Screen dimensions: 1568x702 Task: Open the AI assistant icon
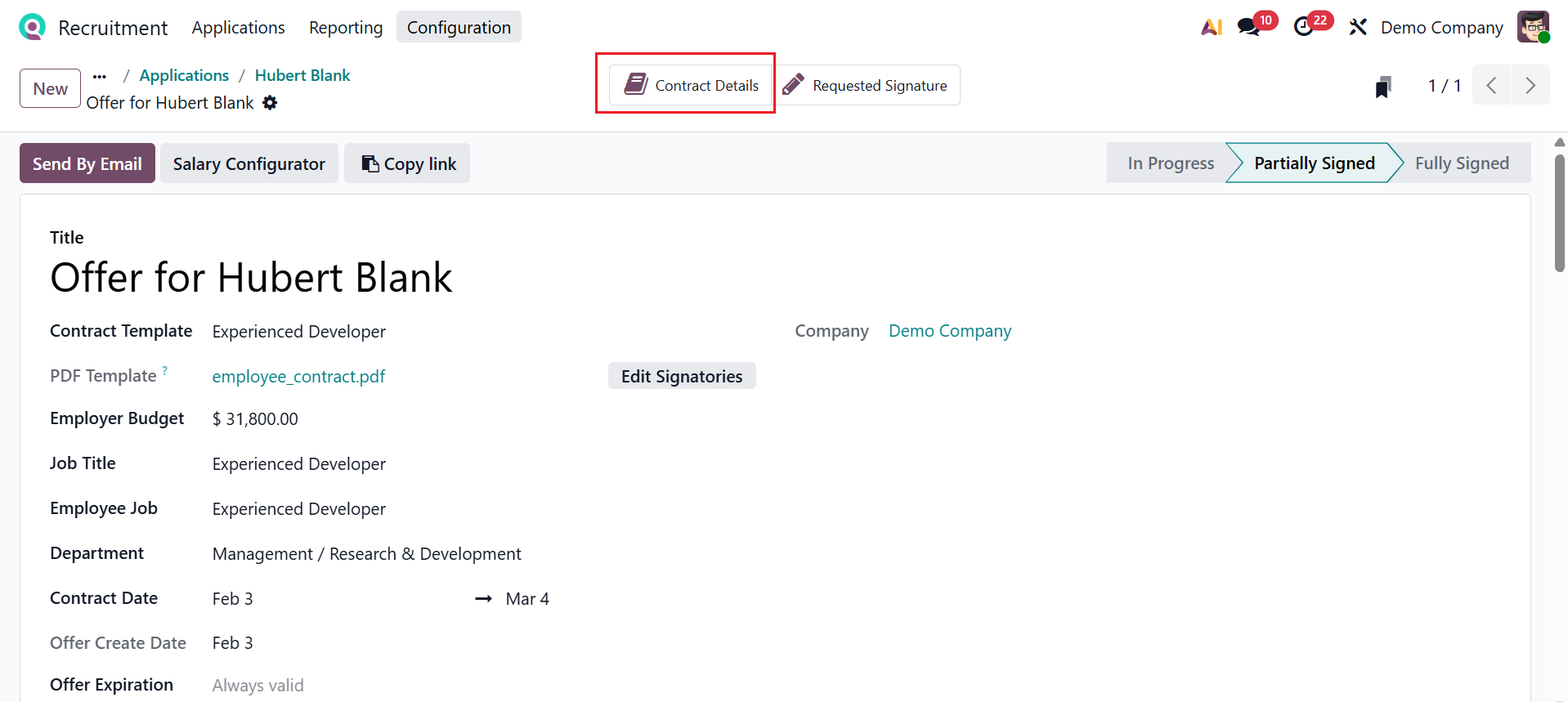(1212, 27)
